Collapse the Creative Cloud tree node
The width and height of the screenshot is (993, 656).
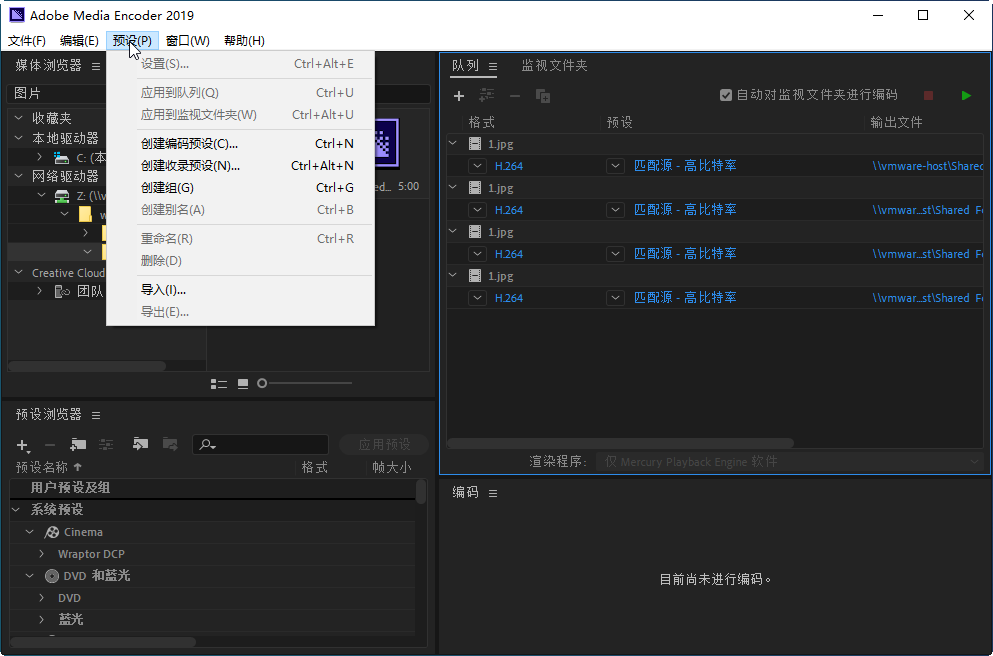[x=18, y=273]
